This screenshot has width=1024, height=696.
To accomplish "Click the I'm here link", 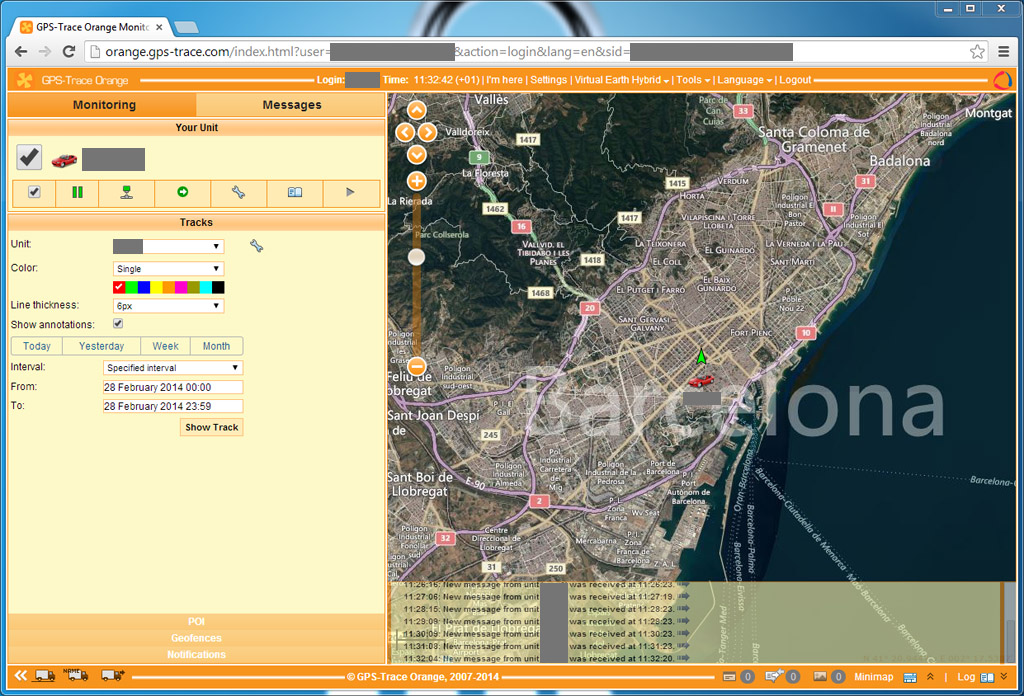I will tap(504, 80).
